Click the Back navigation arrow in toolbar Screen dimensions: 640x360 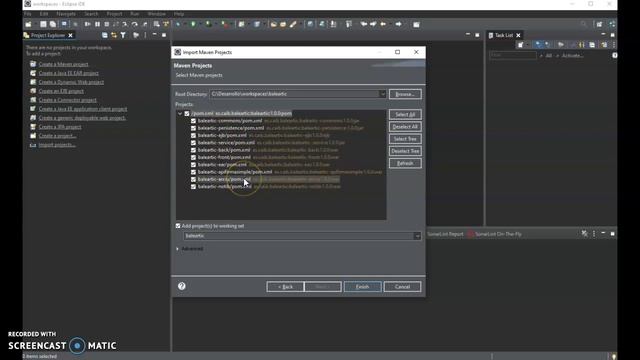[x=383, y=24]
